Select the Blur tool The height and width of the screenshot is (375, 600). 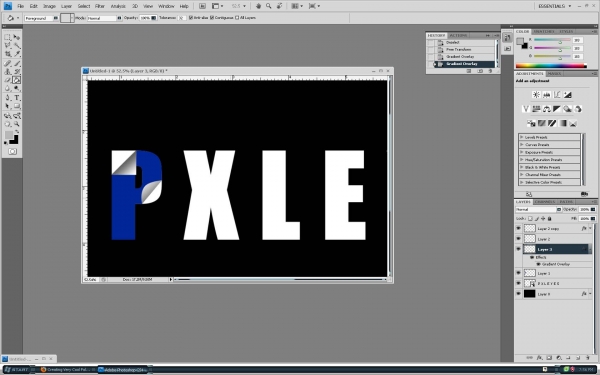[7, 88]
